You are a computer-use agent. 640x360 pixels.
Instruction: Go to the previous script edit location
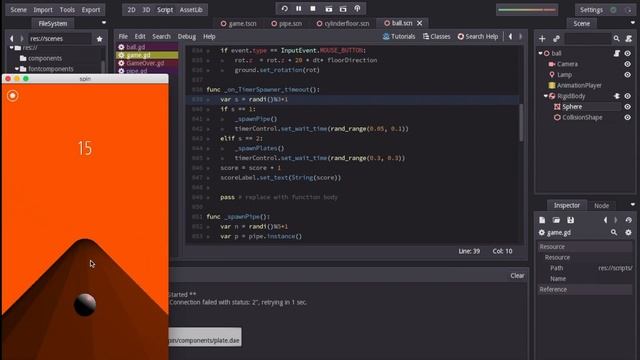(x=510, y=36)
